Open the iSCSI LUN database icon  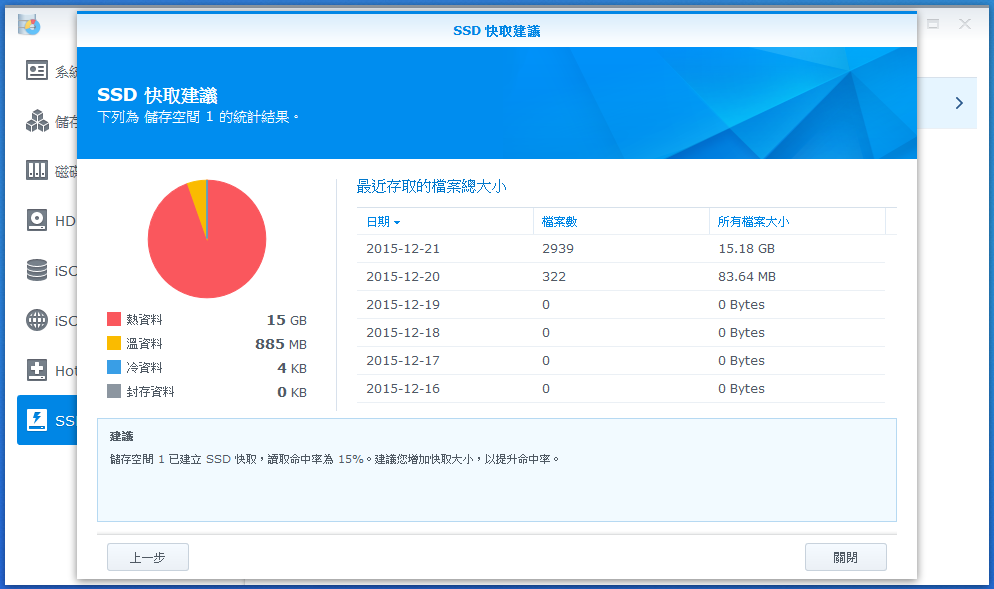(37, 270)
